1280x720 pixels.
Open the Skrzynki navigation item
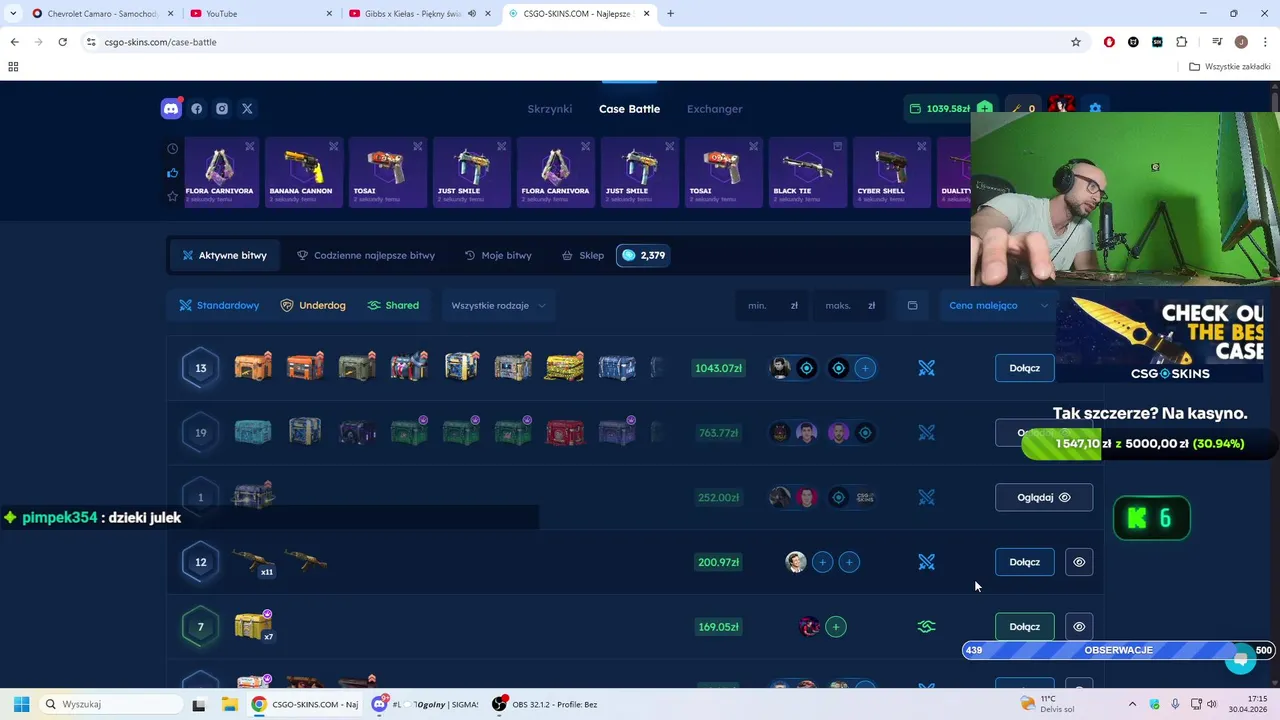[550, 109]
